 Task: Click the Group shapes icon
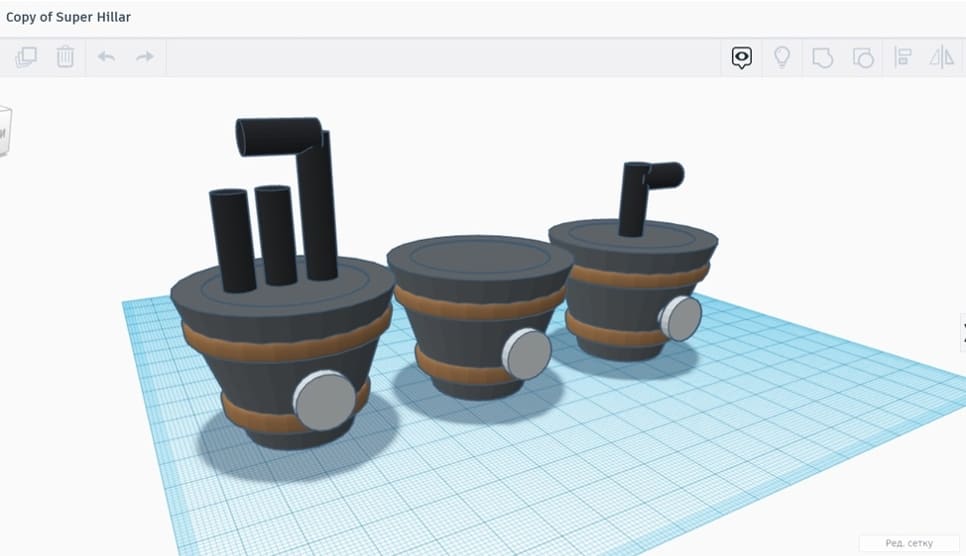822,57
